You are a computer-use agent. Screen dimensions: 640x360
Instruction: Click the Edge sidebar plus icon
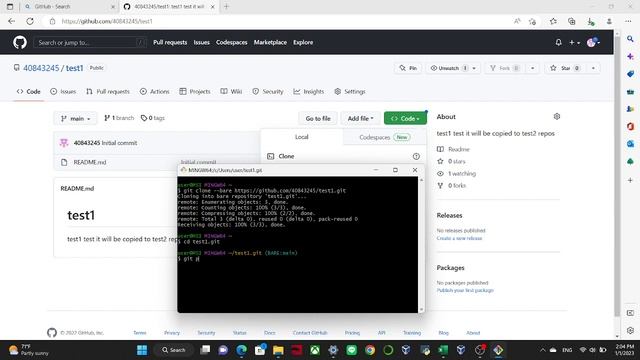630,180
